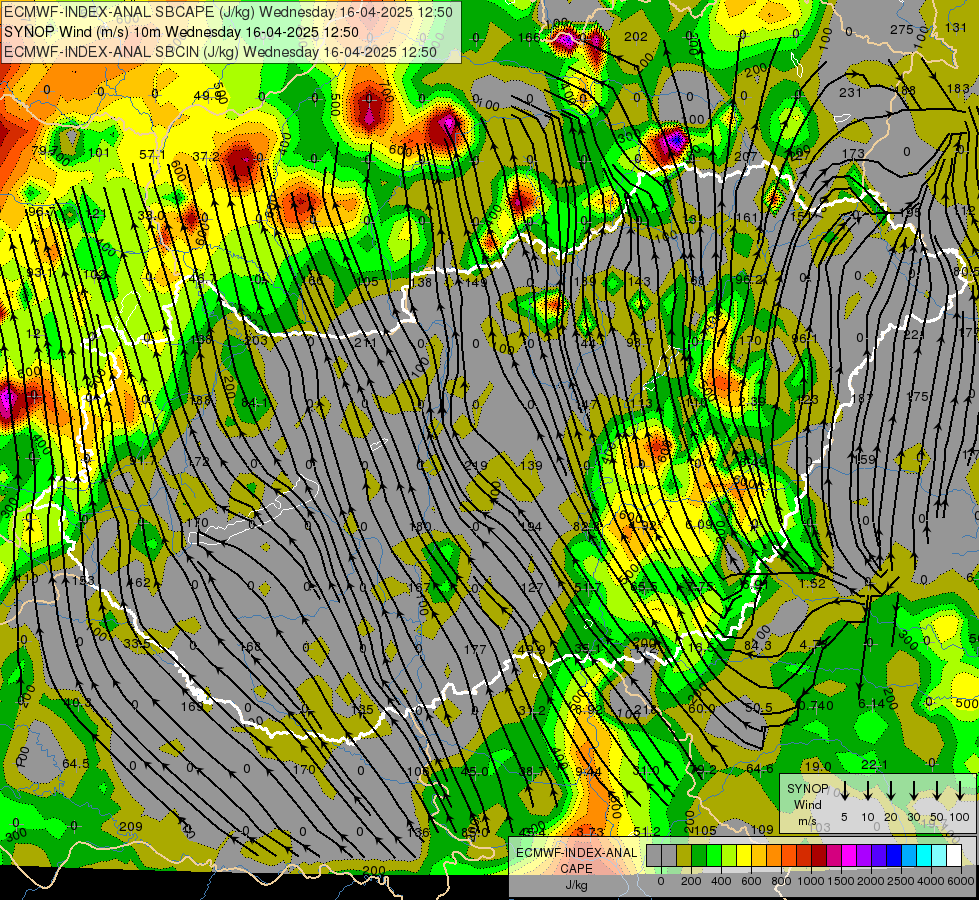Screen dimensions: 979x900
Task: Click the '6000' tick label on CAPE scale
Action: pyautogui.click(x=961, y=881)
